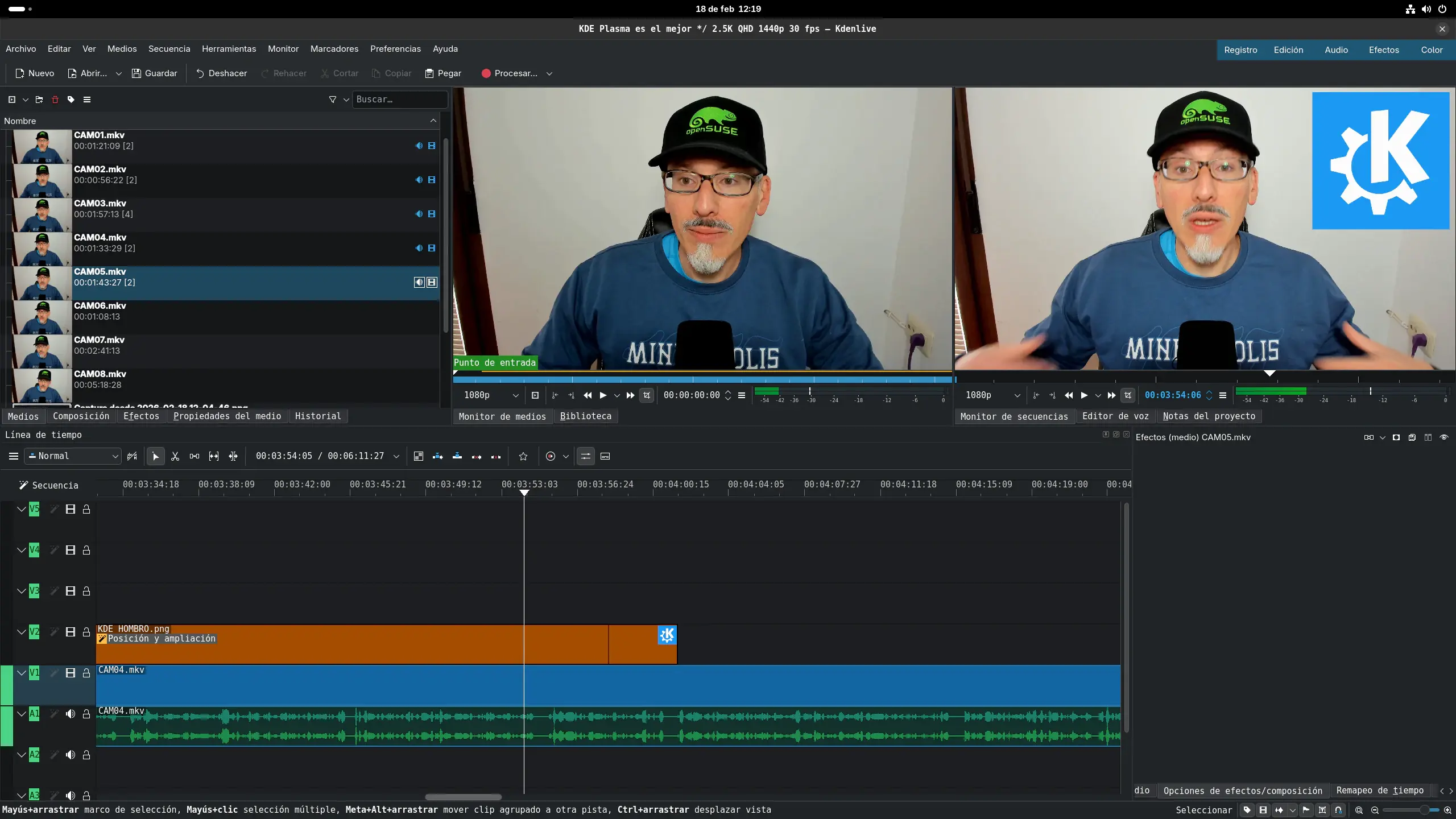
Task: Click the timeline zoom slider in status bar
Action: point(1410,810)
